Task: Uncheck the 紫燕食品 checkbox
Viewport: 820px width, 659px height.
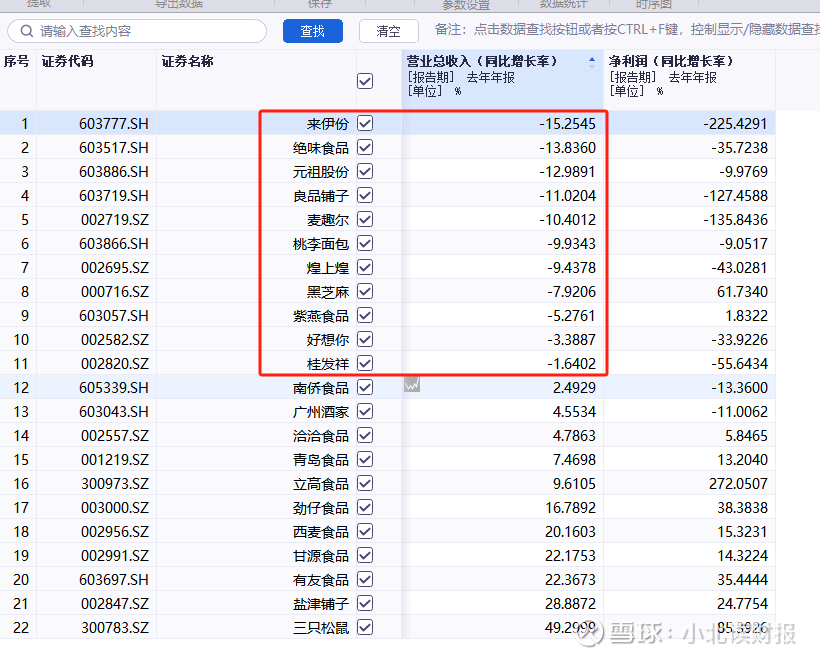Action: [x=365, y=315]
